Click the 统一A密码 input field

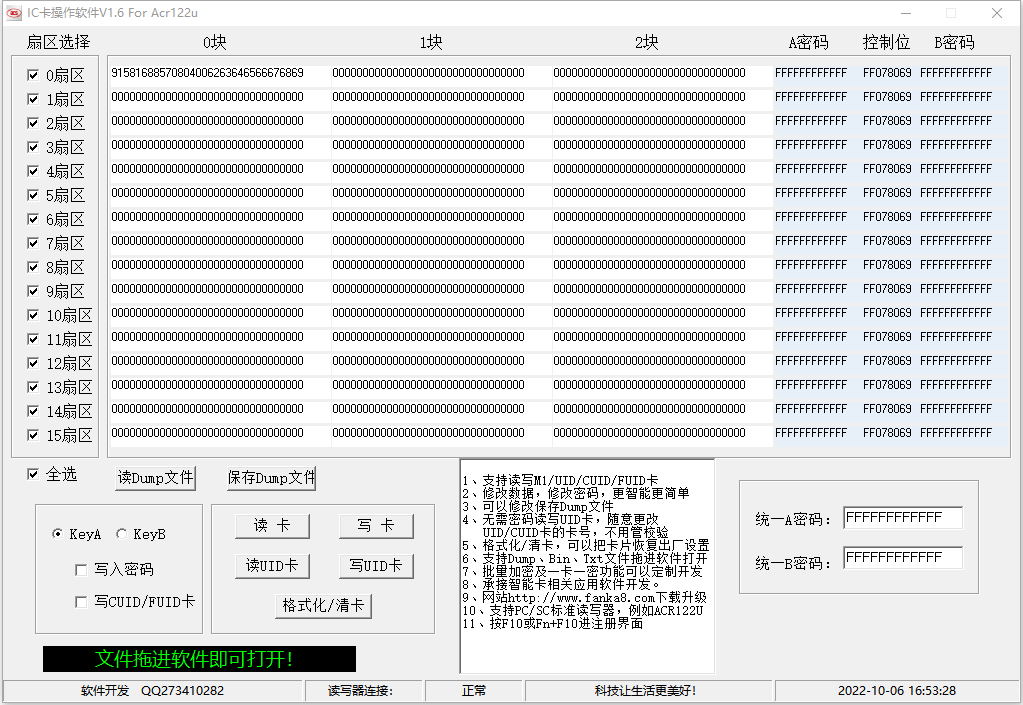(x=903, y=518)
